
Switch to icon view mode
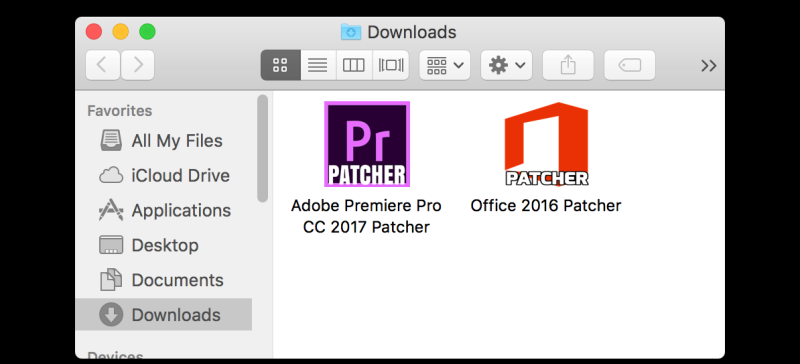click(x=280, y=65)
